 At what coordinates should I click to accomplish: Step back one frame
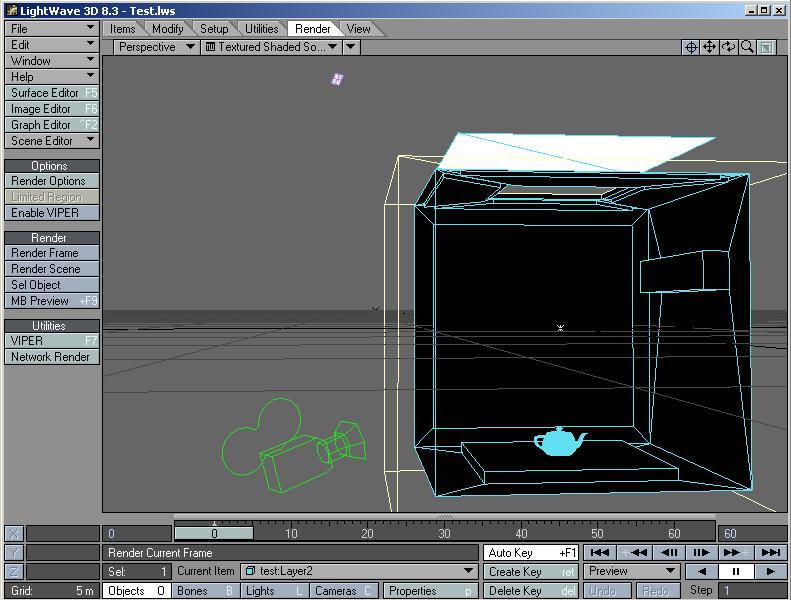point(669,553)
